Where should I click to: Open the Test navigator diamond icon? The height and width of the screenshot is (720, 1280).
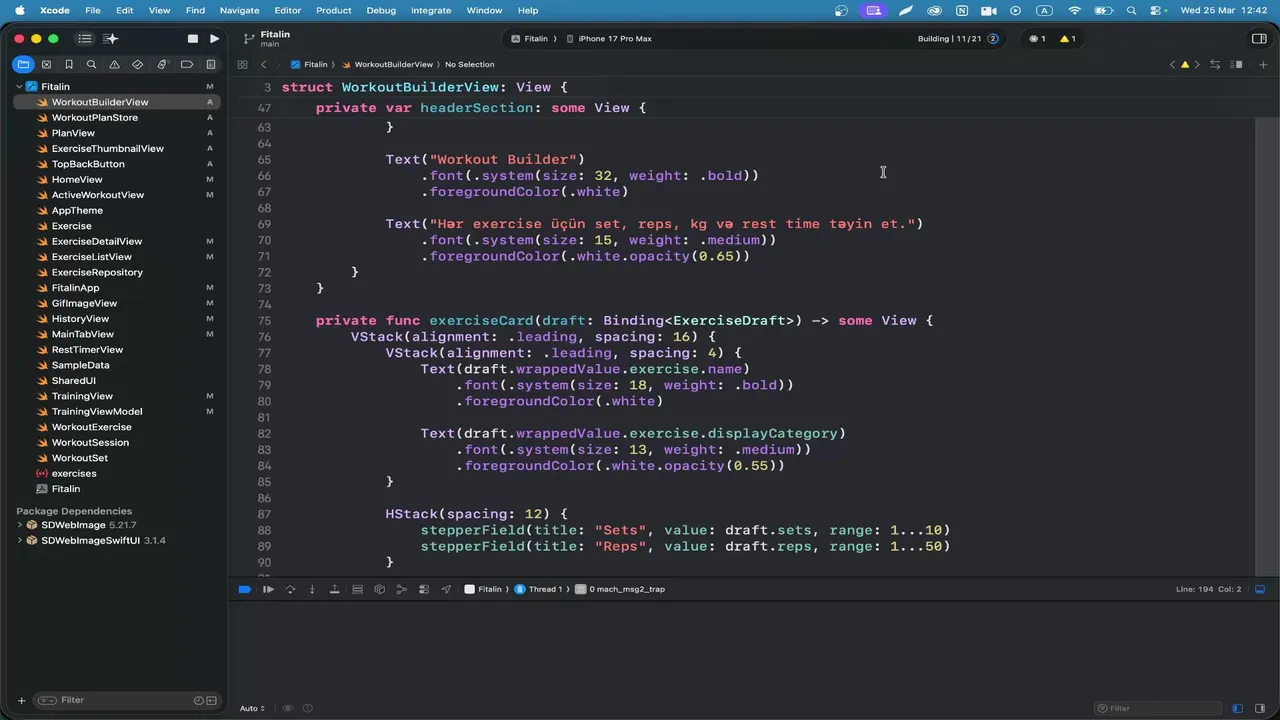click(138, 64)
